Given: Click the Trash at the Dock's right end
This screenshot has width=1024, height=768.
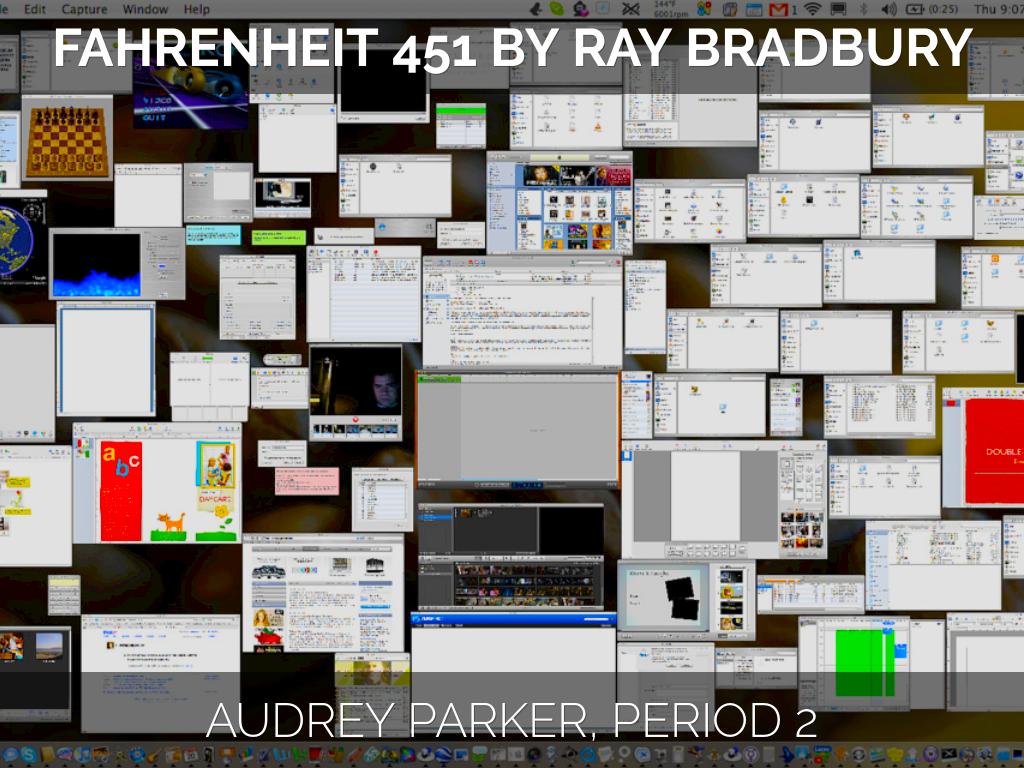Looking at the screenshot, I should (1016, 757).
